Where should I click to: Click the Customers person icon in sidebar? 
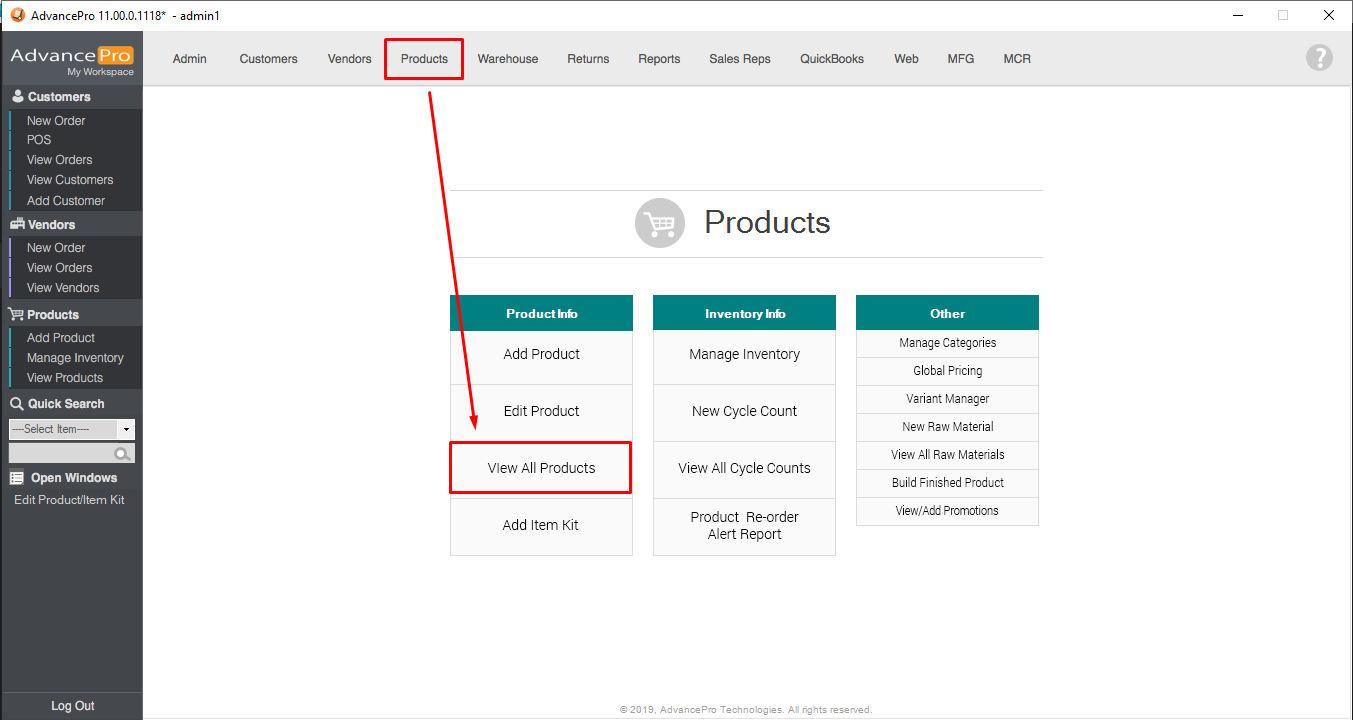17,97
